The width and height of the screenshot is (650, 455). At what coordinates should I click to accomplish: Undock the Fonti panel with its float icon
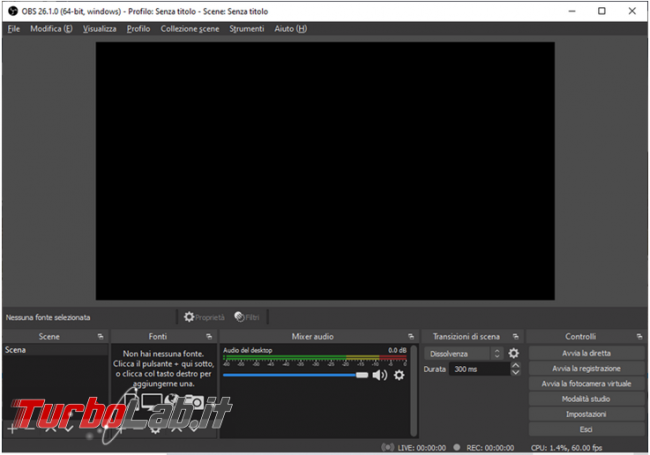(x=209, y=336)
